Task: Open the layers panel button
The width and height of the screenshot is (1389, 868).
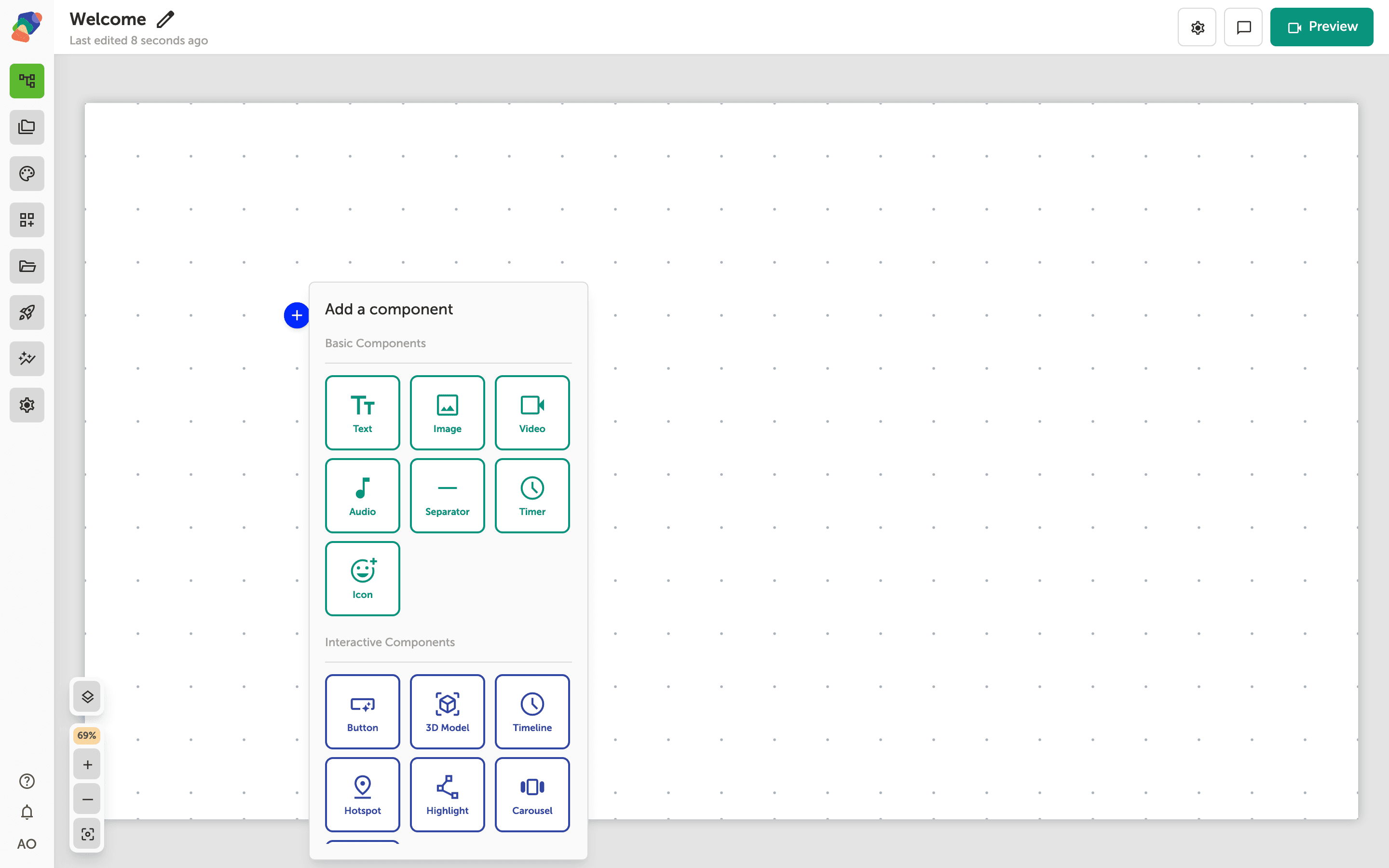Action: click(87, 696)
